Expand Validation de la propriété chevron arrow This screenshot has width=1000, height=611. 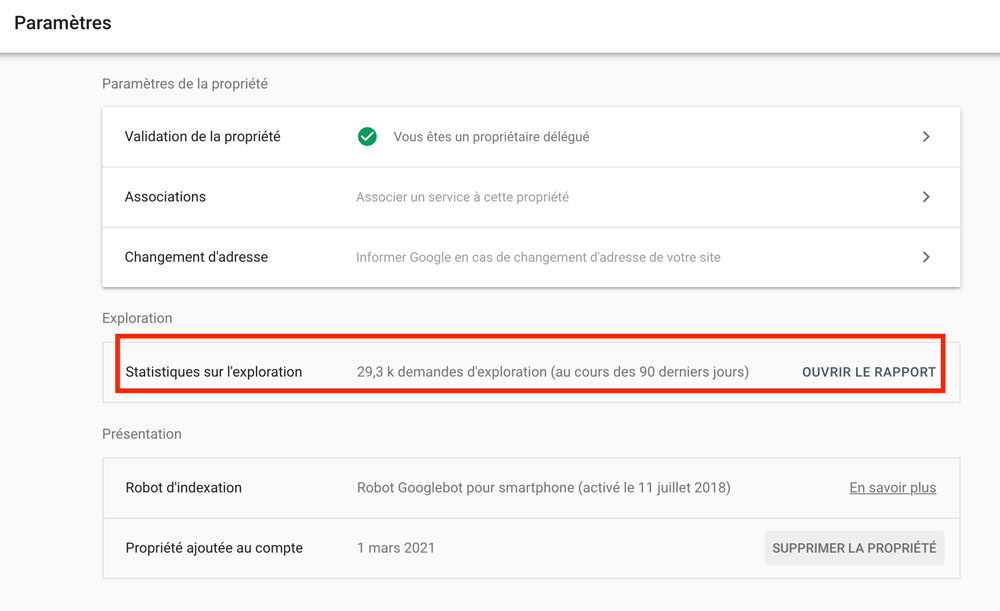tap(926, 136)
